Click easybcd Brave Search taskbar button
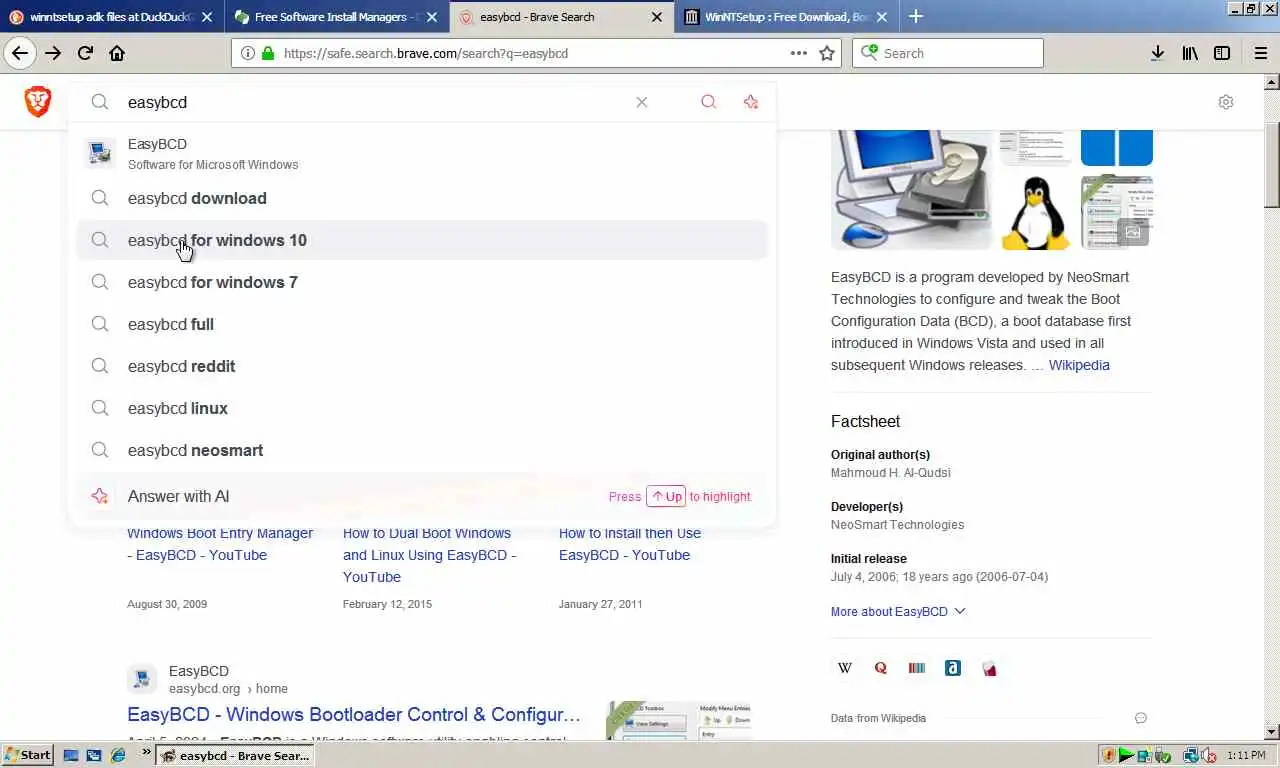Screen dimensions: 1280x768 [x=236, y=755]
